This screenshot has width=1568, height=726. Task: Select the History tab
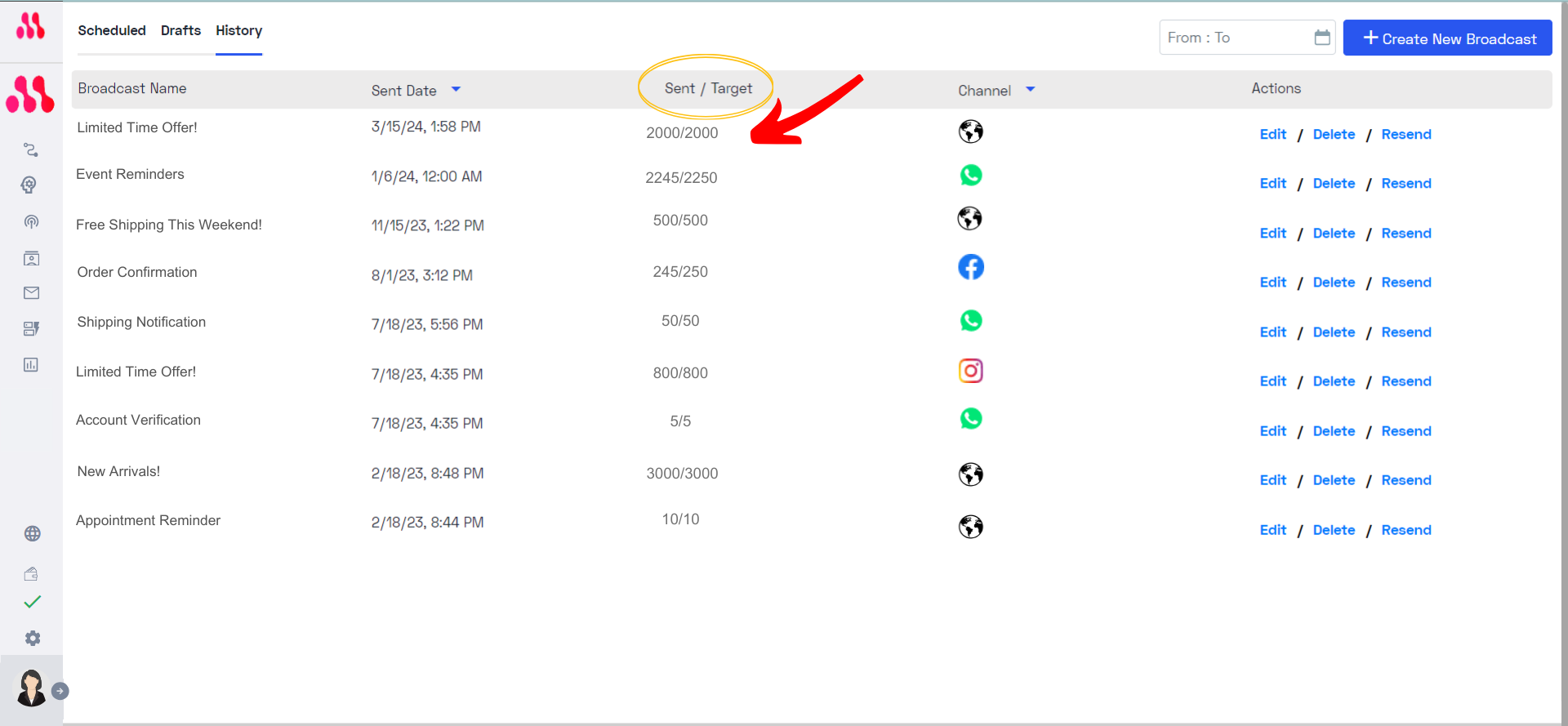pyautogui.click(x=238, y=30)
